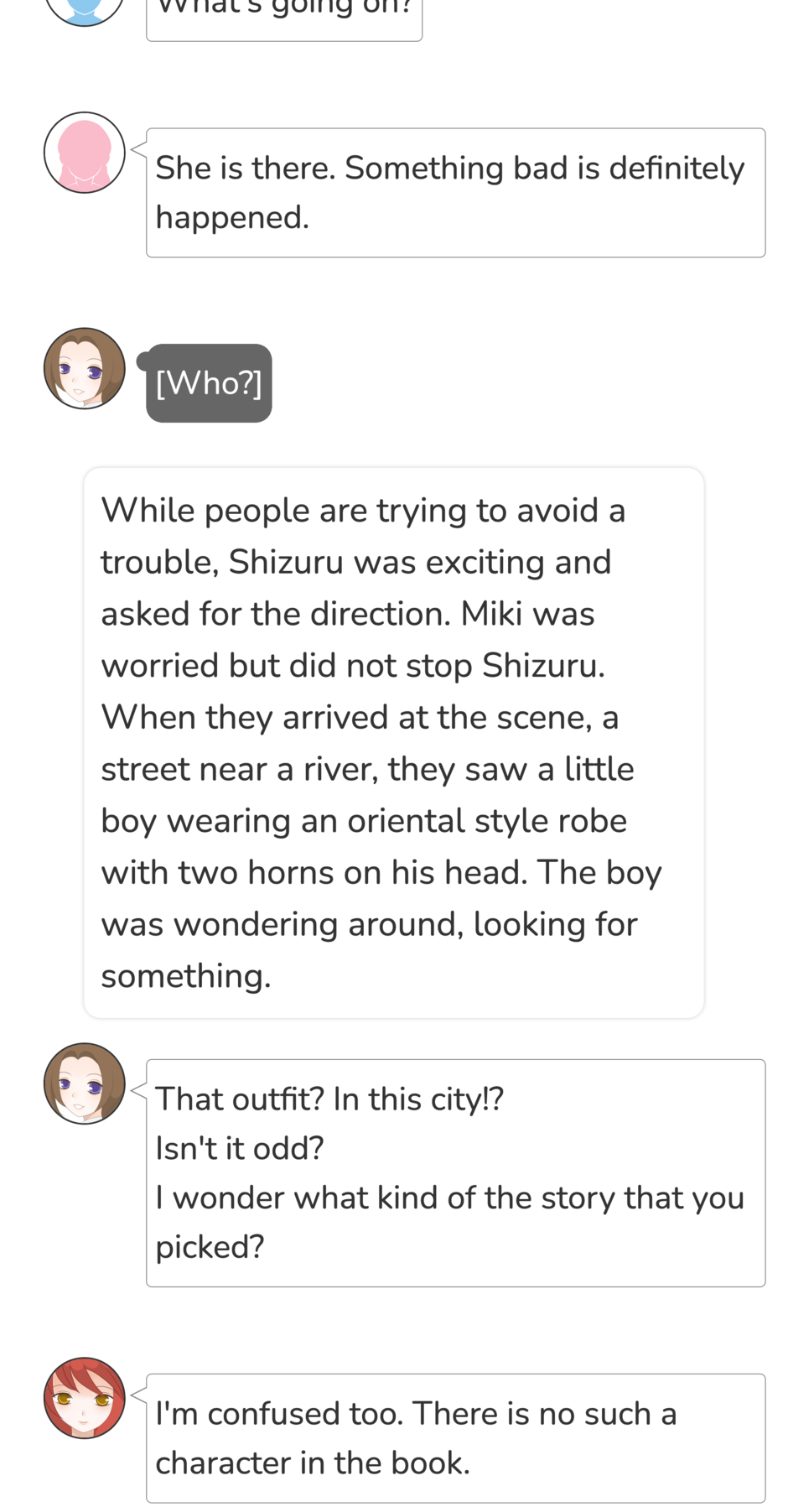Select the dark "[Who?]" choice bubble
The width and height of the screenshot is (788, 1512).
pos(209,383)
